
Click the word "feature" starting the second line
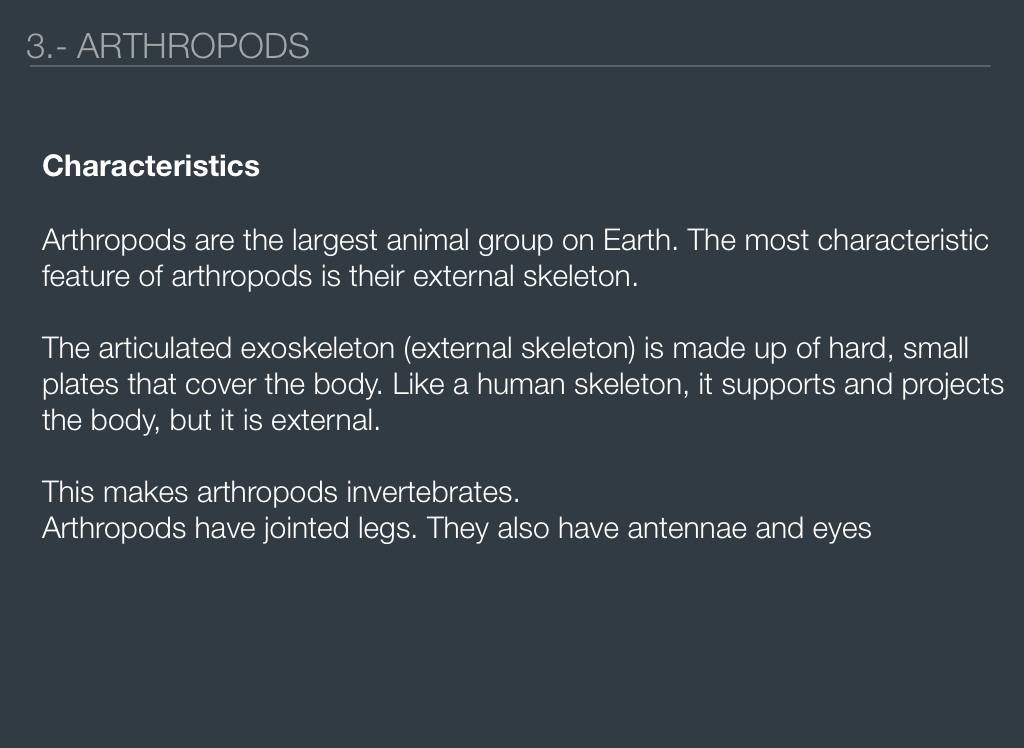pos(87,276)
